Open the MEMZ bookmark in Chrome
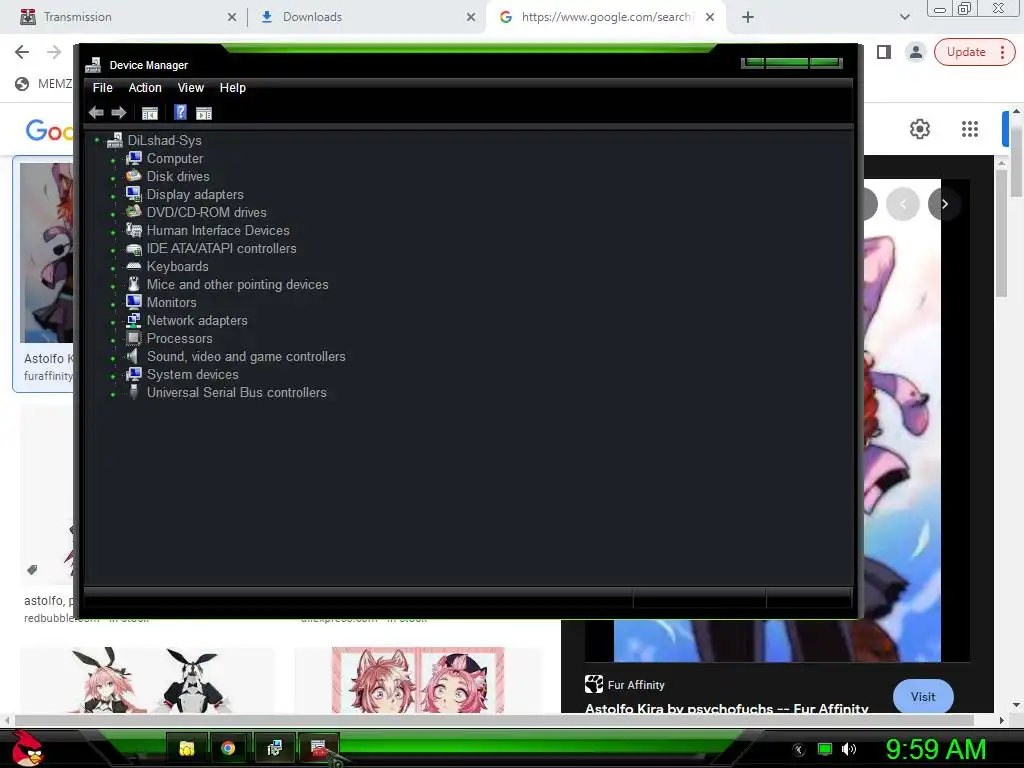 click(x=43, y=84)
